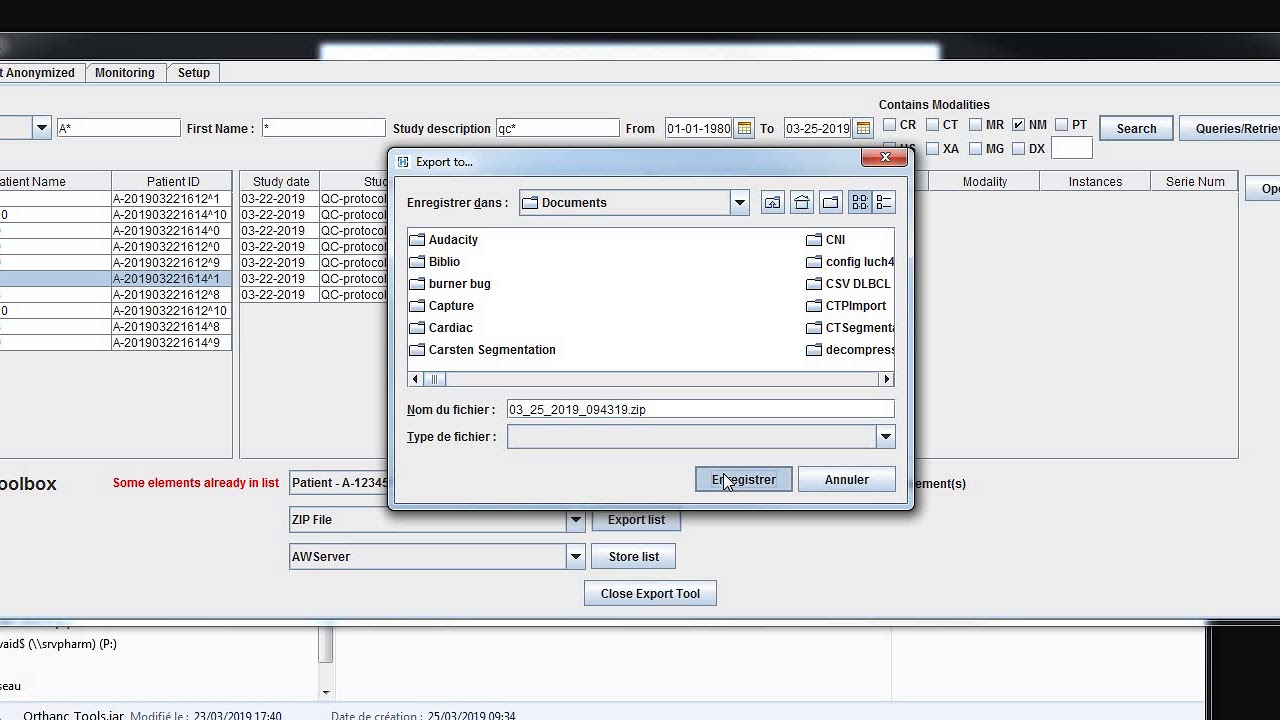The width and height of the screenshot is (1280, 720).
Task: Open the Biblio folder
Action: 435,262
